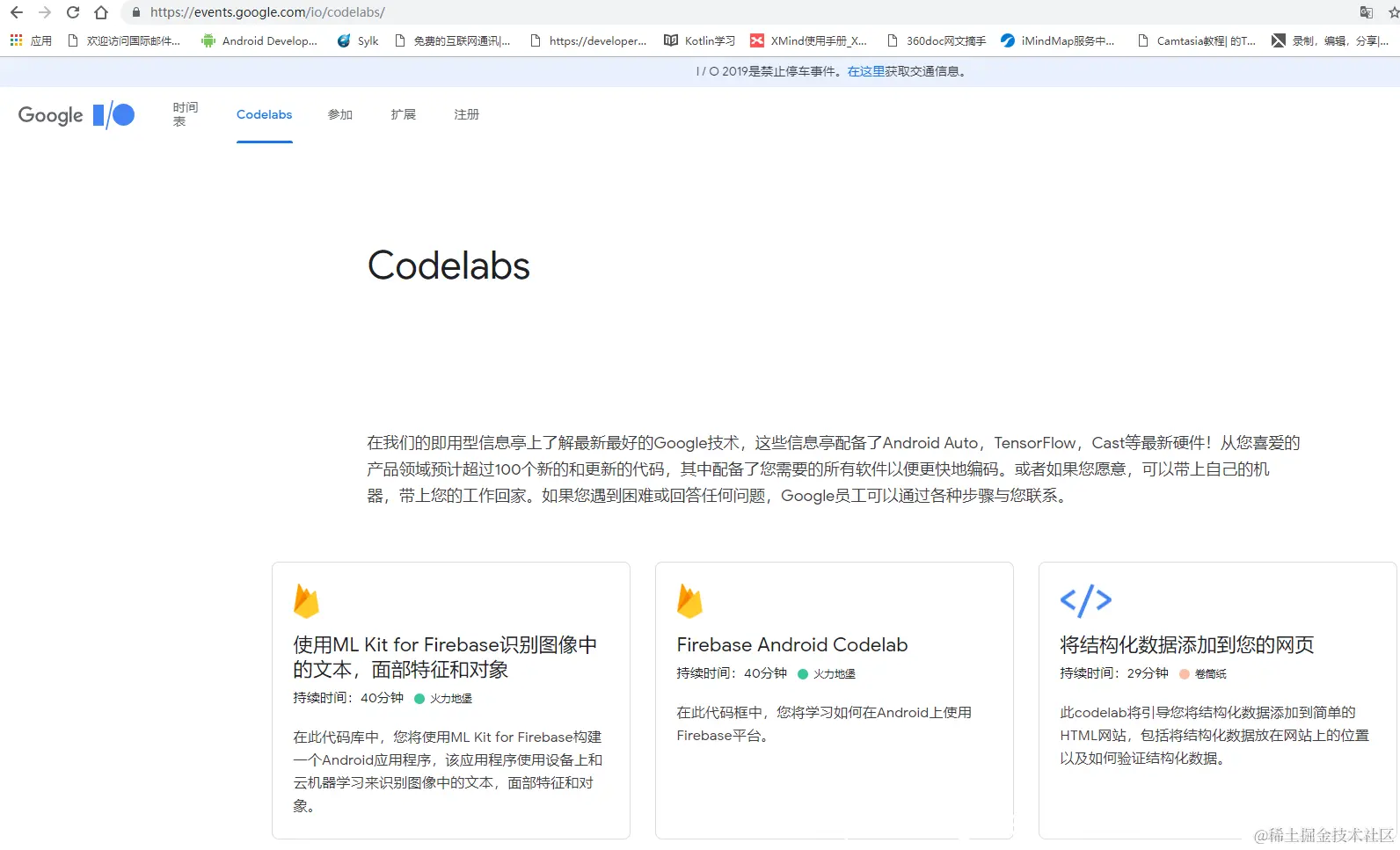Open the Kotlin学习 bookmark
Viewport: 1400px width, 850px height.
[700, 40]
